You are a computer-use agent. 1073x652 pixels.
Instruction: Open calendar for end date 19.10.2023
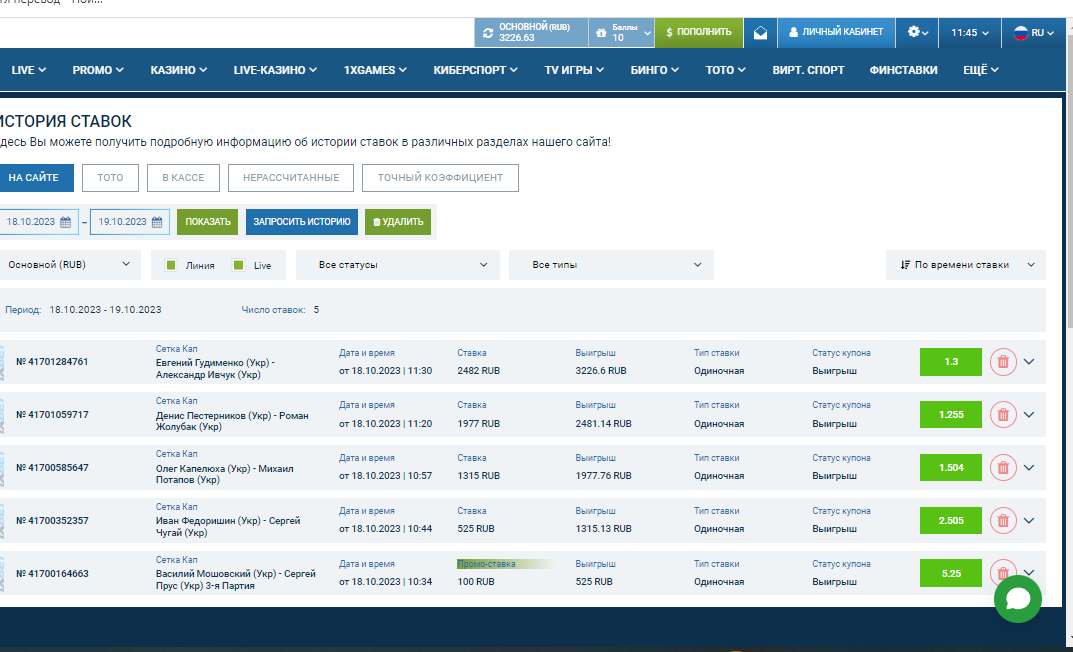point(157,222)
